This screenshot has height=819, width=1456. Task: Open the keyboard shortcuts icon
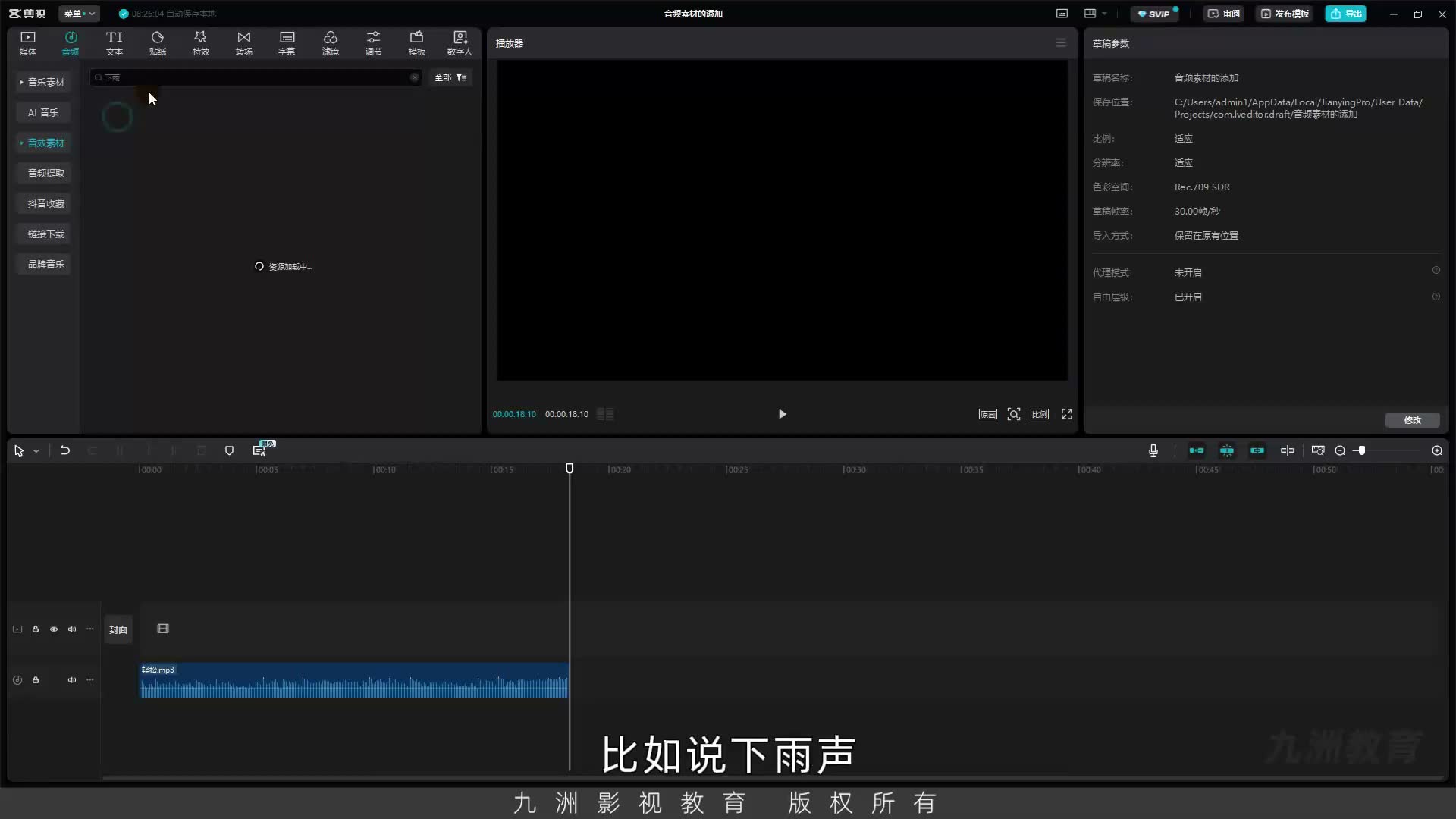point(1062,14)
